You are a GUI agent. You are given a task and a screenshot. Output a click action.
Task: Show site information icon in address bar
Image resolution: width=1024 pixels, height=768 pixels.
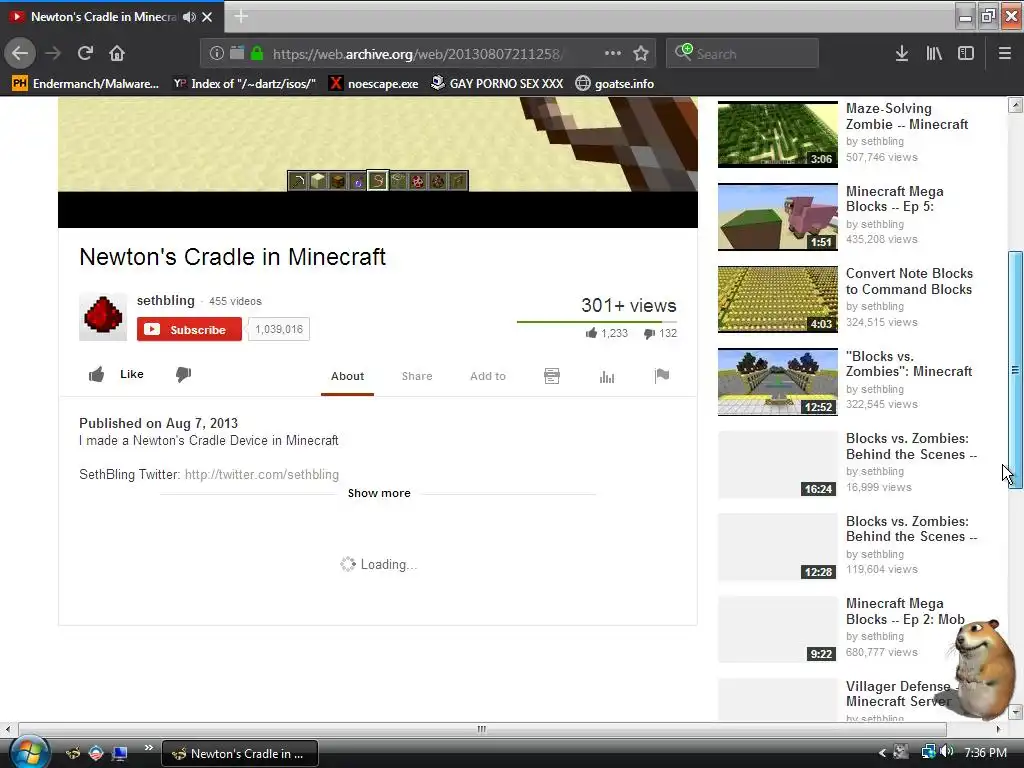click(x=216, y=54)
